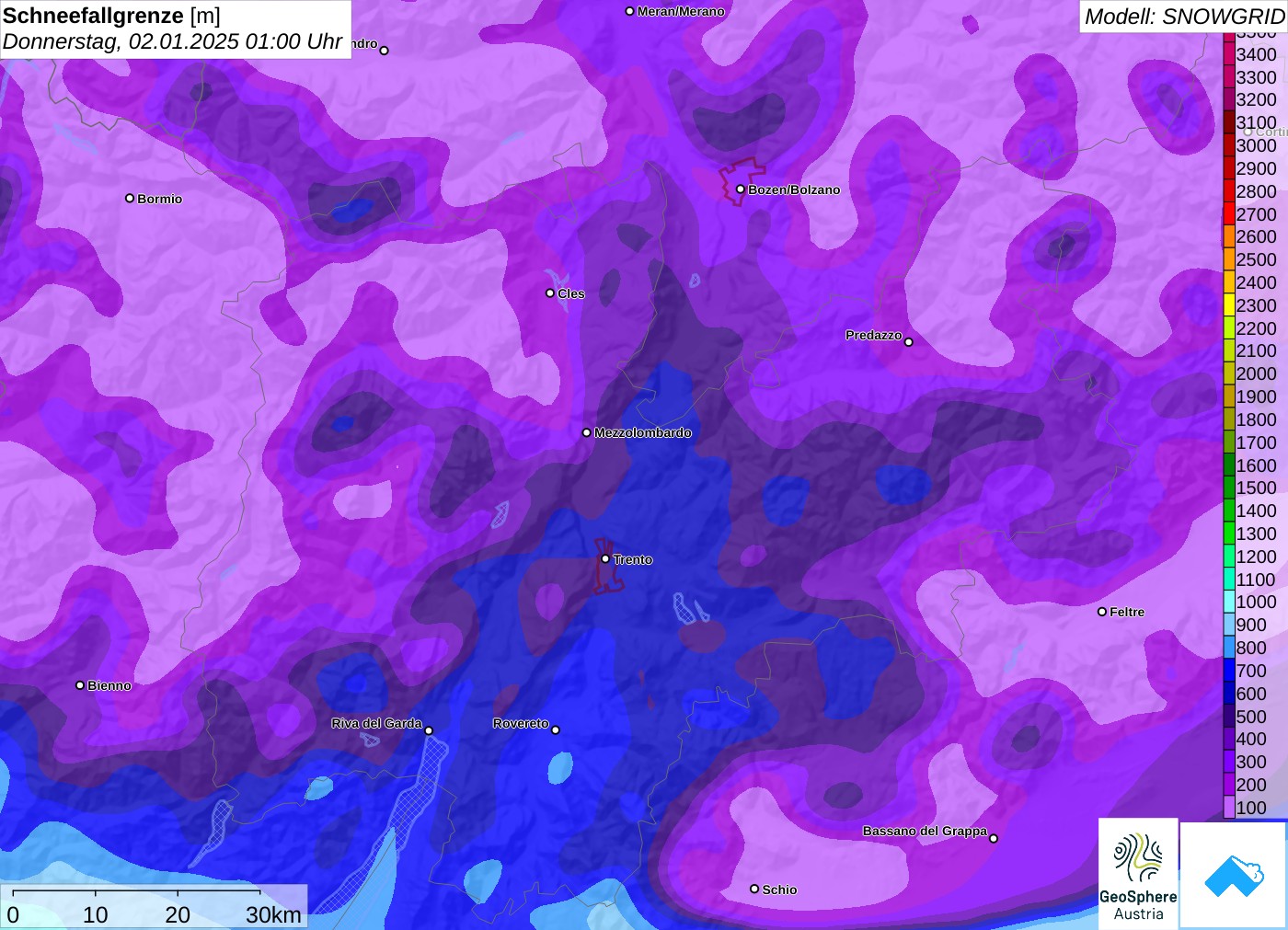Click the date Donnerstag, 02.01.2025 01:00 Uhr
This screenshot has height=930, width=1288.
click(x=172, y=41)
